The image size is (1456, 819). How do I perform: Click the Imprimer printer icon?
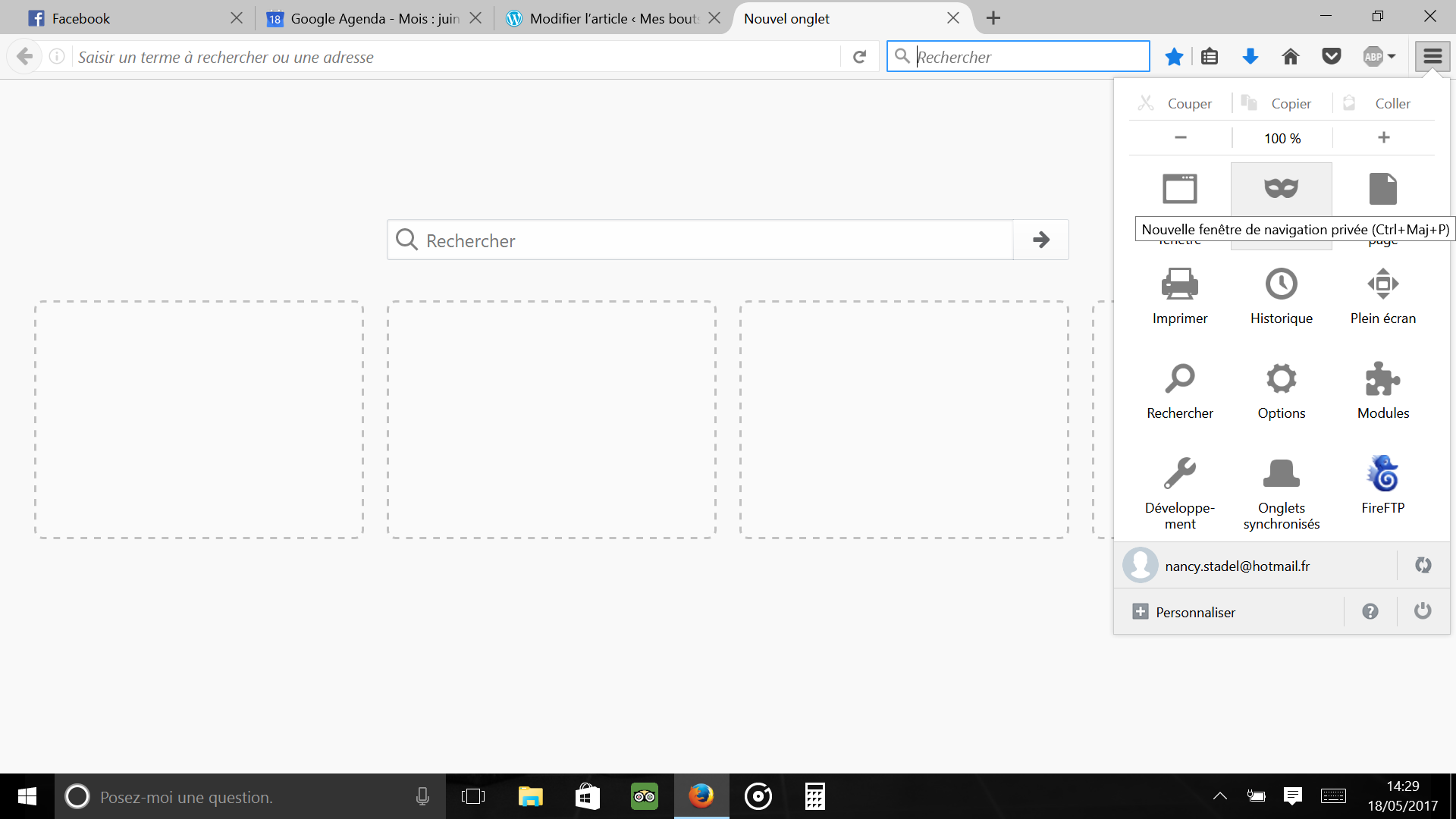coord(1179,284)
